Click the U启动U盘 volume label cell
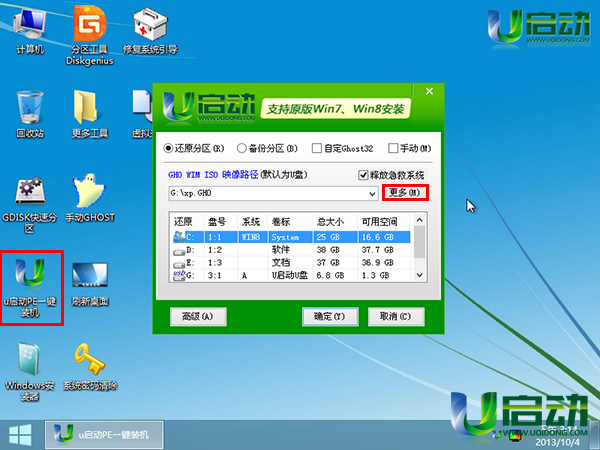600x450 pixels. [x=290, y=275]
